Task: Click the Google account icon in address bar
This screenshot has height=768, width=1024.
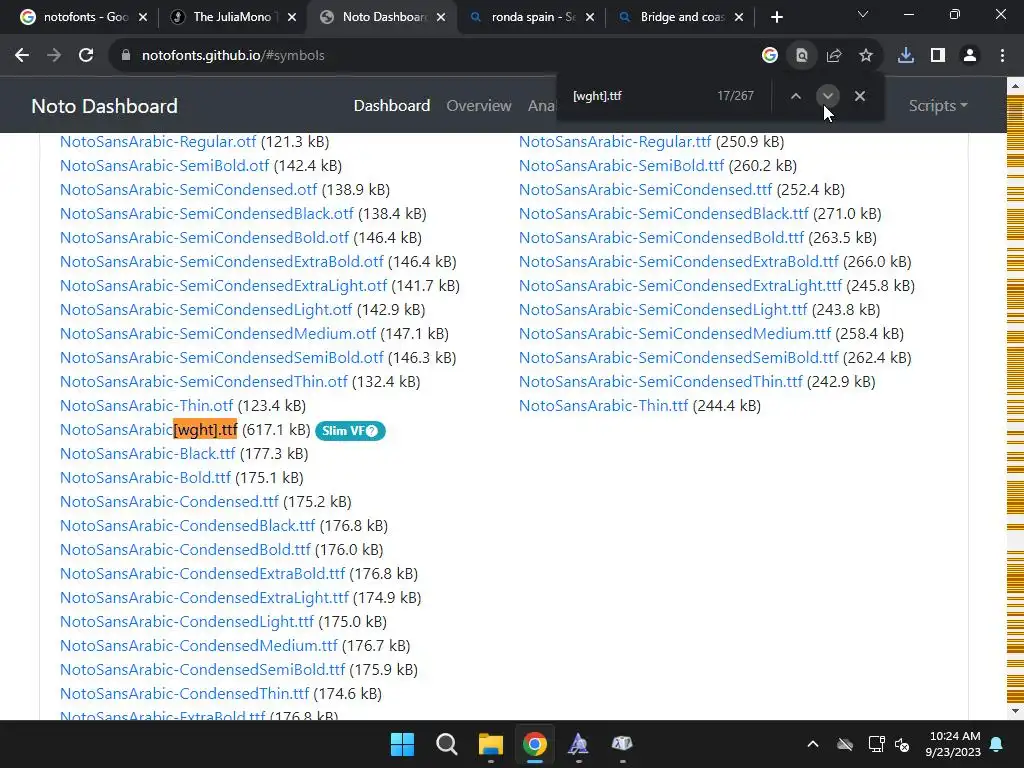Action: click(770, 56)
